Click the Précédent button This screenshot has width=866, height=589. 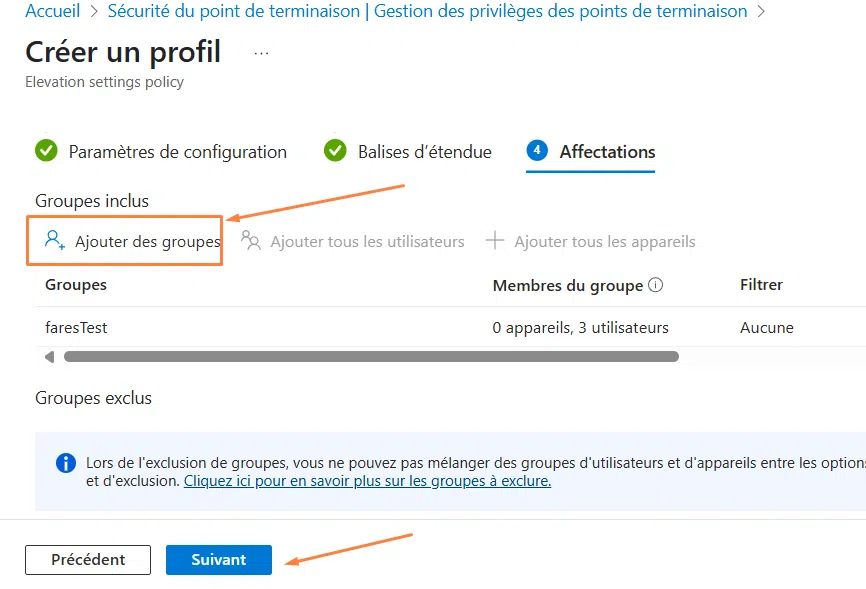click(x=87, y=560)
